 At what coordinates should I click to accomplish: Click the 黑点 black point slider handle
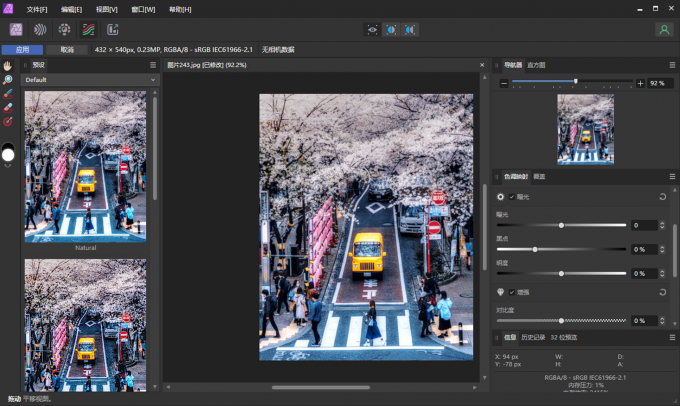535,249
